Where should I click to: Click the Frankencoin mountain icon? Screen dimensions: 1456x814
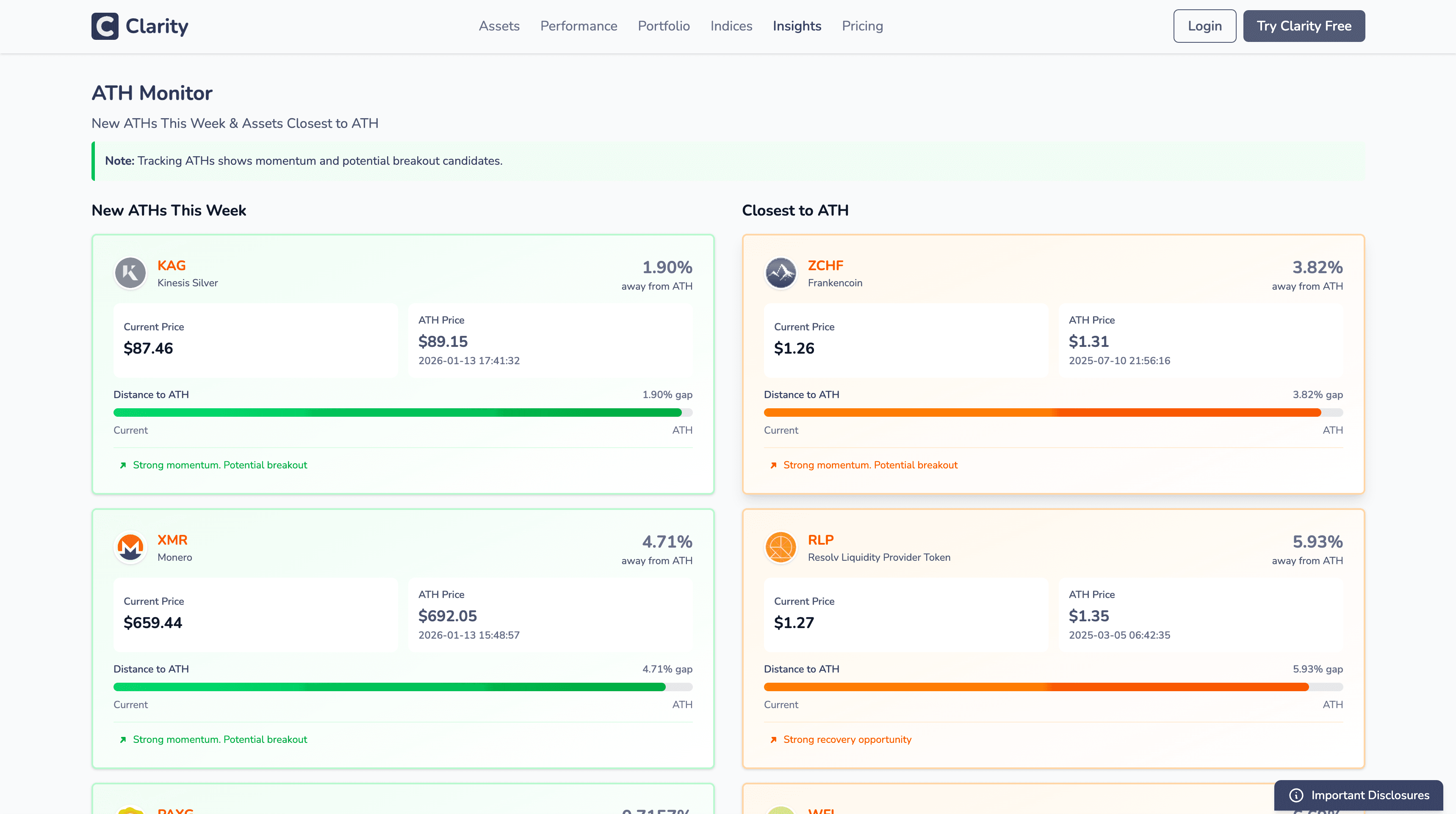[781, 273]
